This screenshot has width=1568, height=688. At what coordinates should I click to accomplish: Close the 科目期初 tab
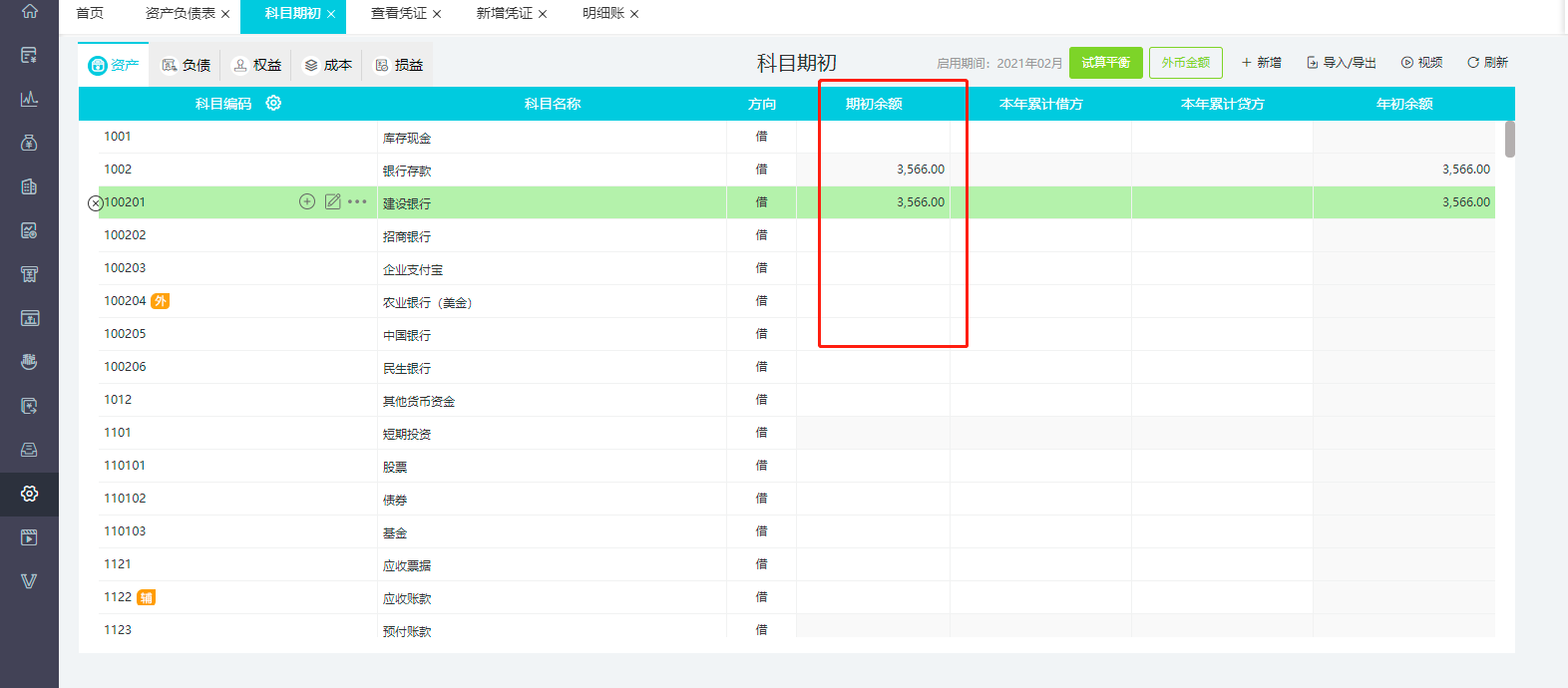click(331, 14)
